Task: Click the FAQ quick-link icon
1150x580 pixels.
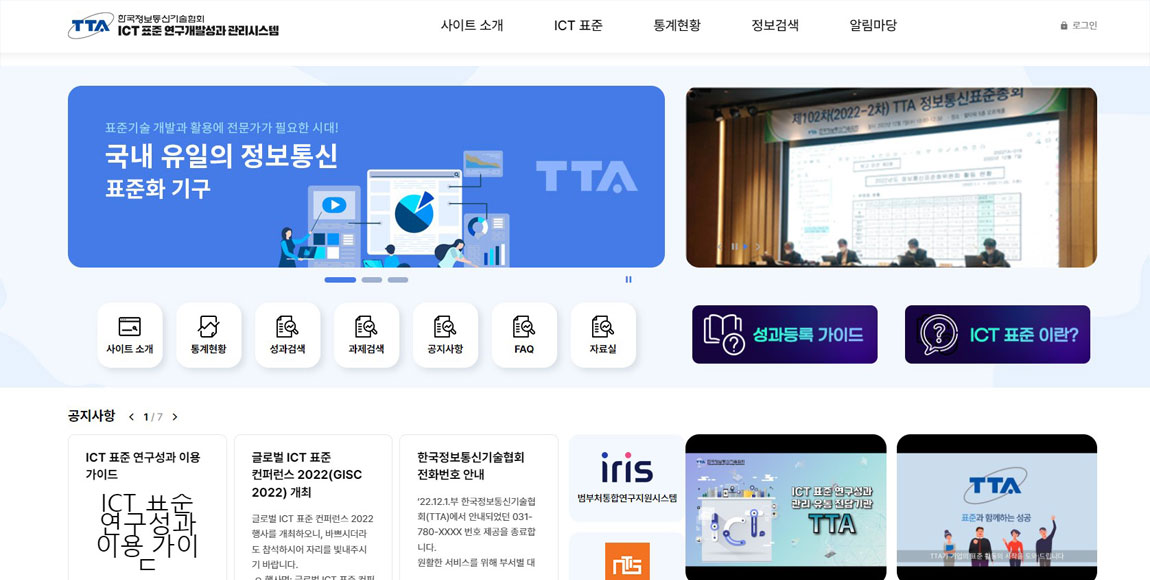Action: (524, 335)
